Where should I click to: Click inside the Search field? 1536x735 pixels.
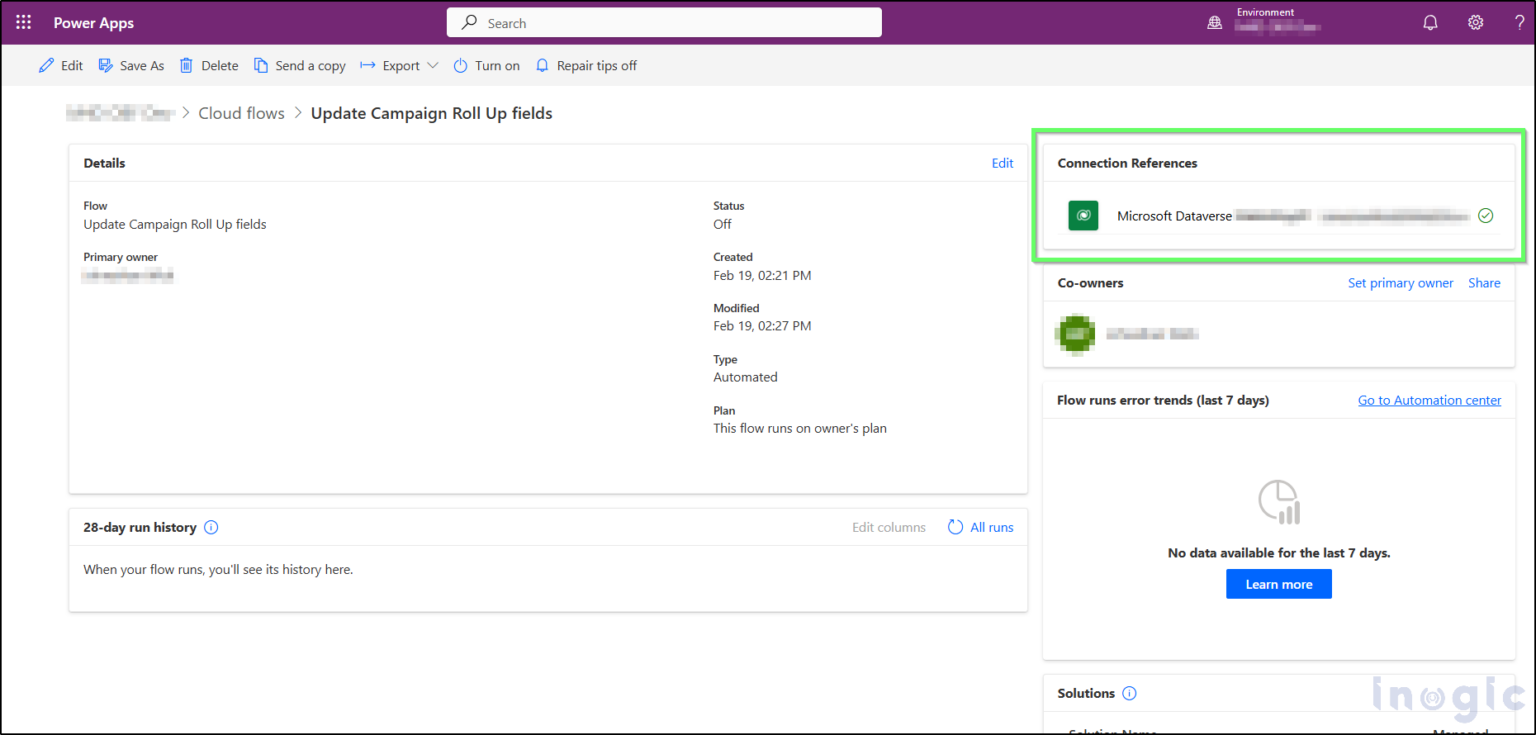[x=663, y=22]
